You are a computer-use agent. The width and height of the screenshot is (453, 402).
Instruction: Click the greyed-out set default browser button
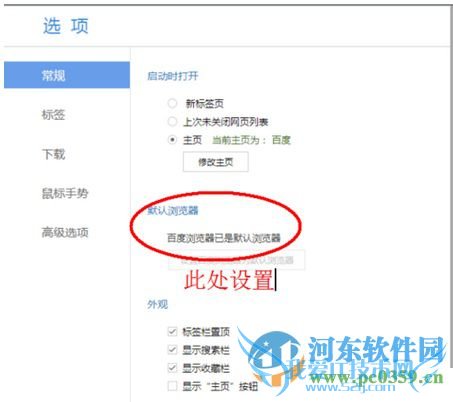click(237, 260)
